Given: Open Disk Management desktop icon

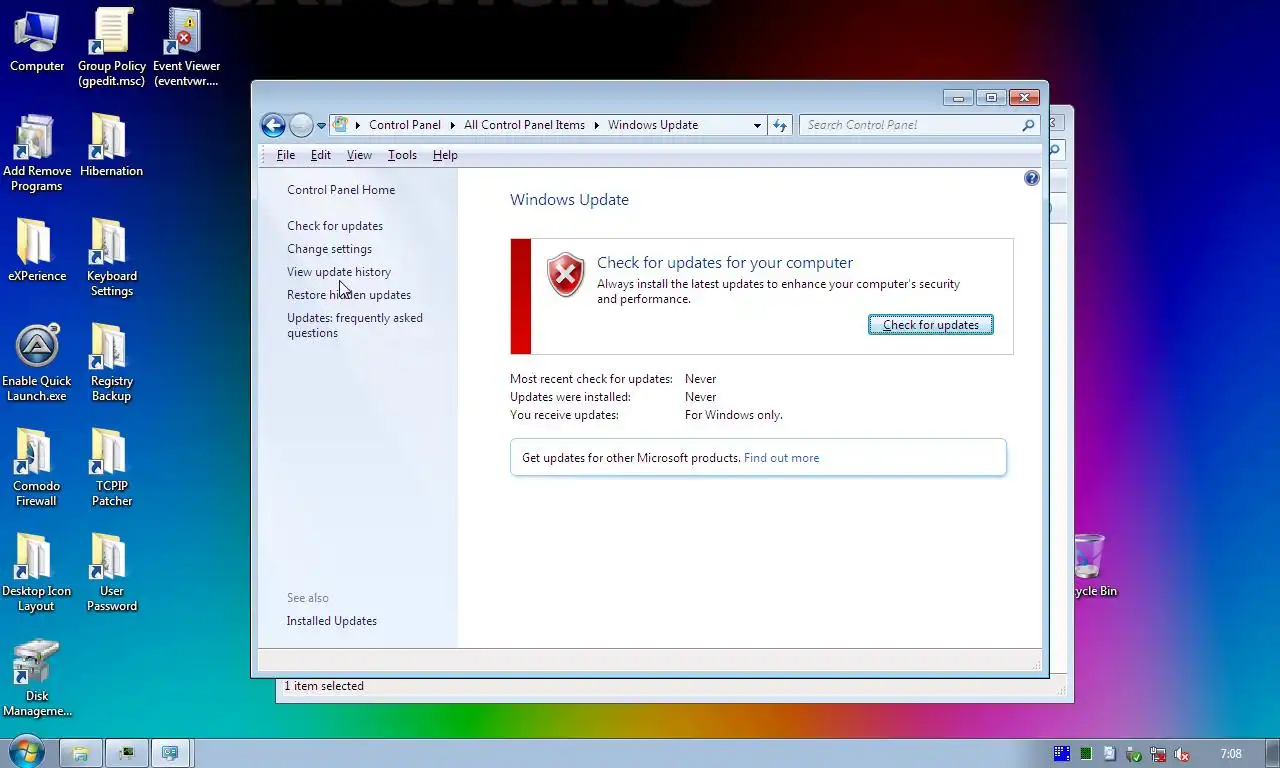Looking at the screenshot, I should [x=37, y=678].
